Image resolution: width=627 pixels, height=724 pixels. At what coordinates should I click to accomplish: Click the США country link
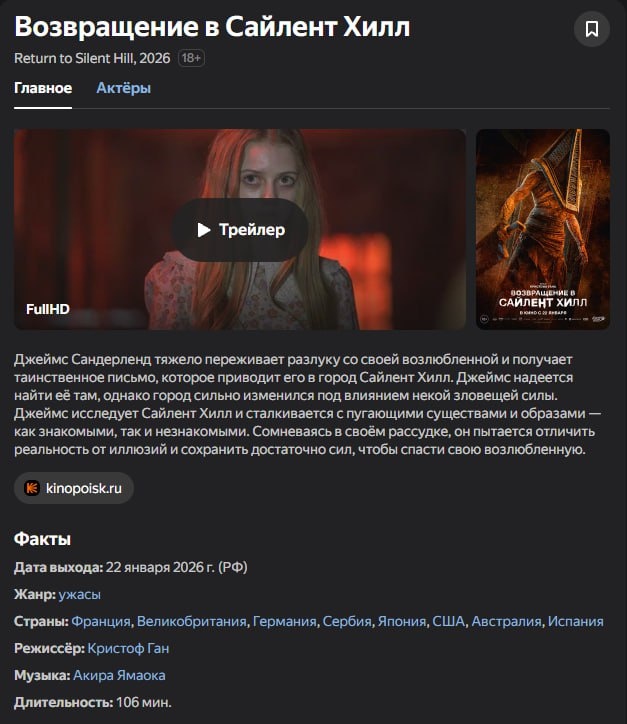tap(448, 621)
